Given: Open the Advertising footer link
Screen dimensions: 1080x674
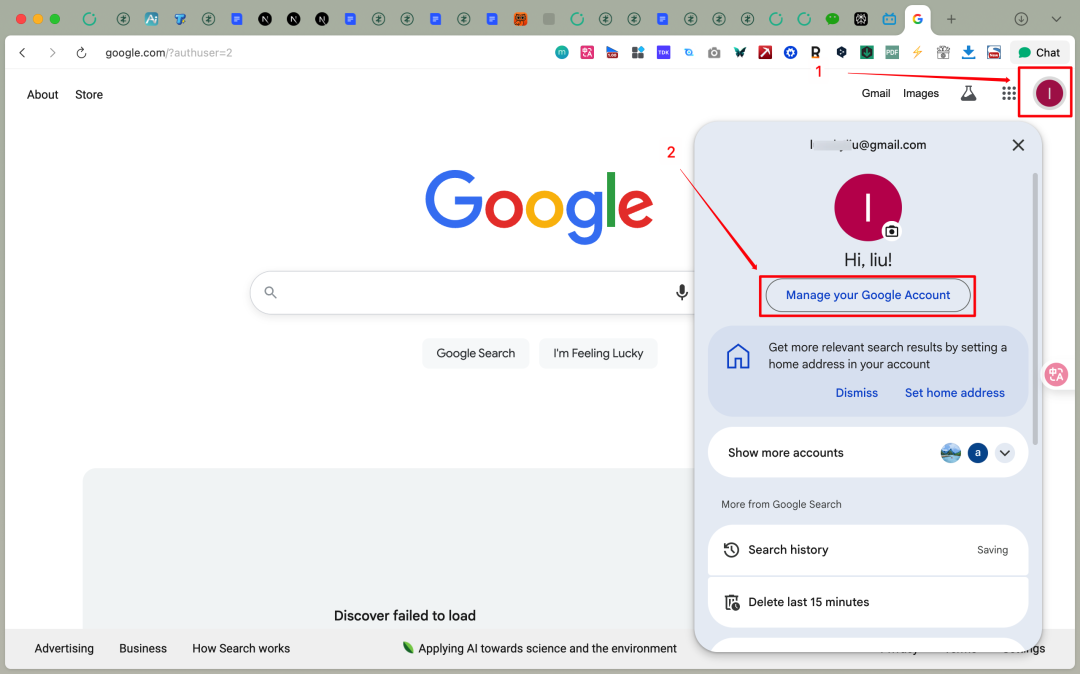Looking at the screenshot, I should 64,649.
